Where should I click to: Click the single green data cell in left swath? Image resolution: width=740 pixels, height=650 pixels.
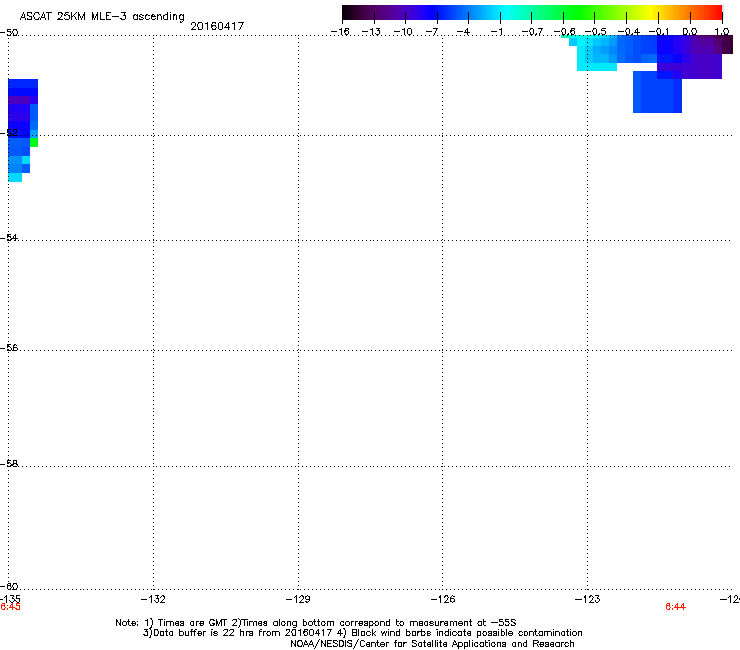click(x=34, y=142)
